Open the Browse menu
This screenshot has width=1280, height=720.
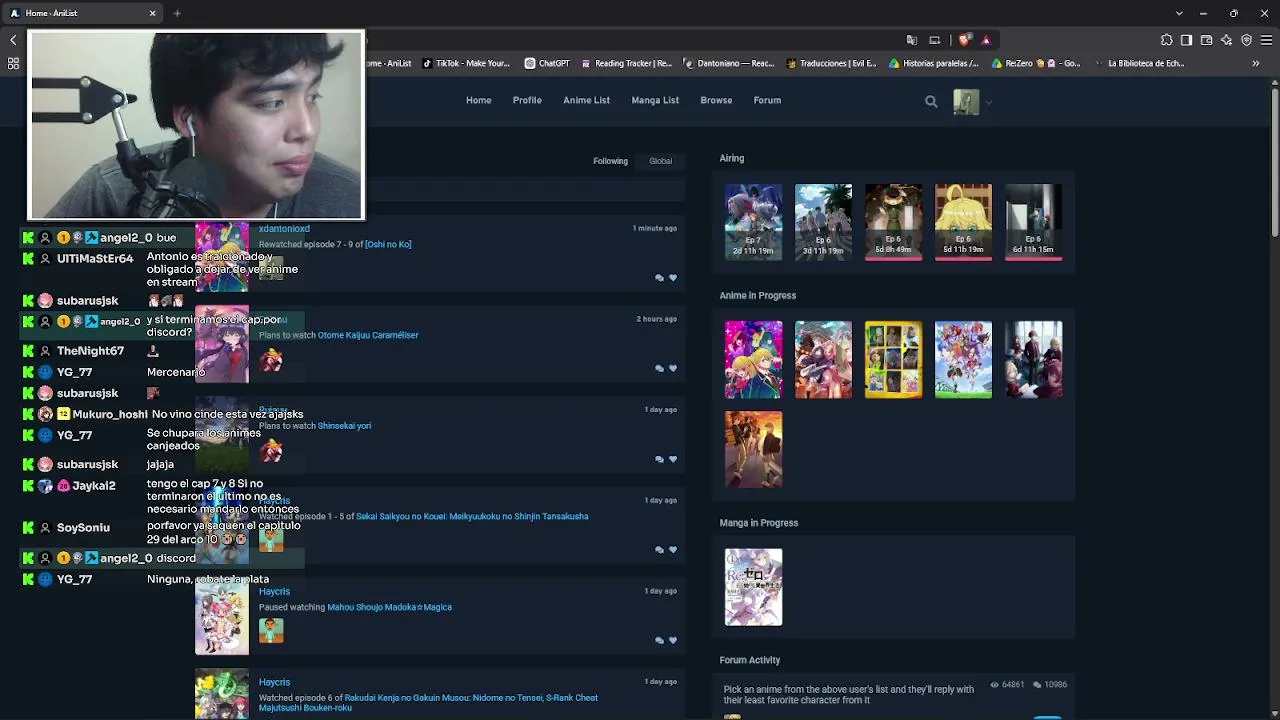click(716, 100)
